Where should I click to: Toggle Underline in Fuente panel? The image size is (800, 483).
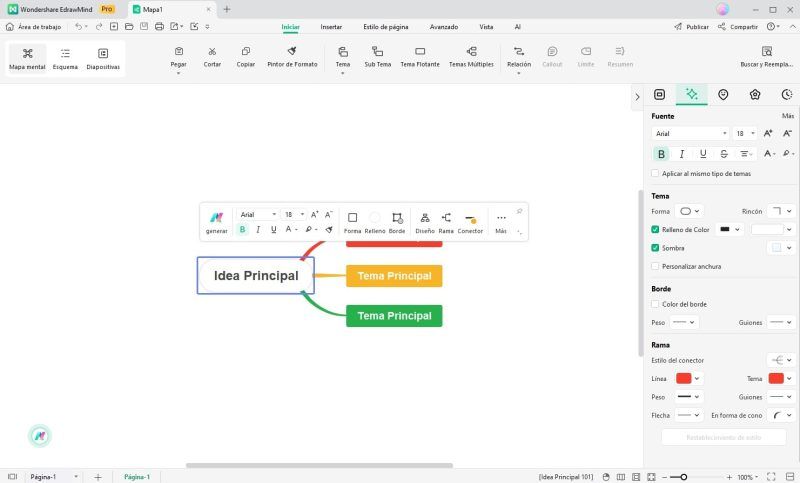point(703,154)
